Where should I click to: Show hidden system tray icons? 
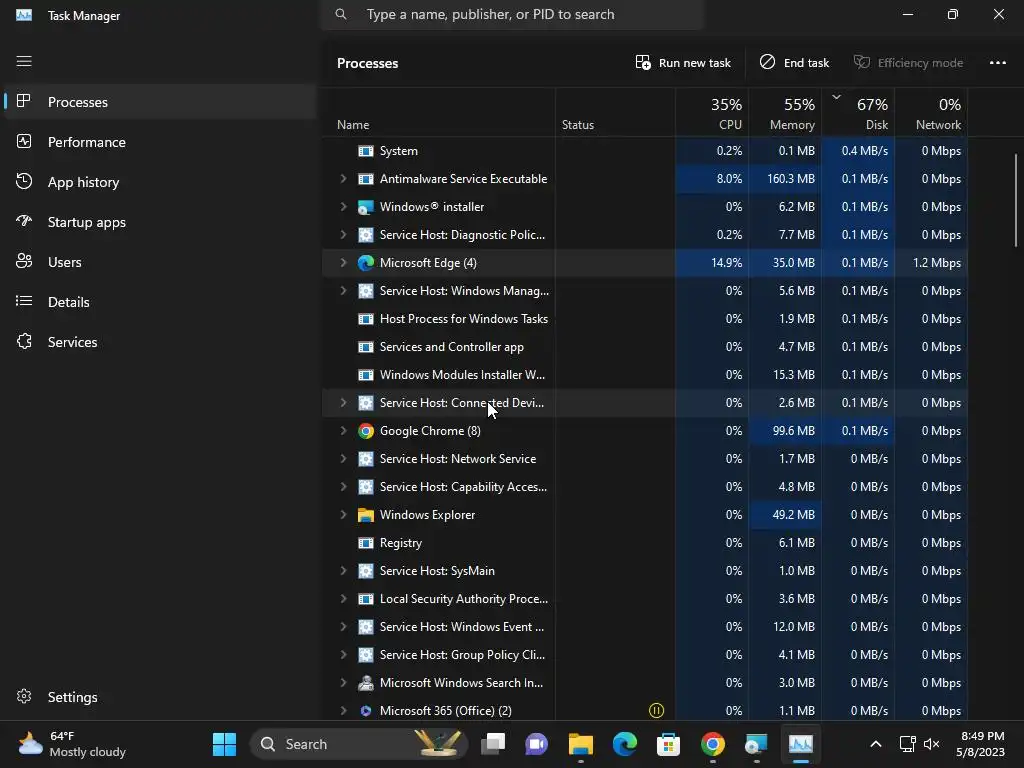[876, 744]
